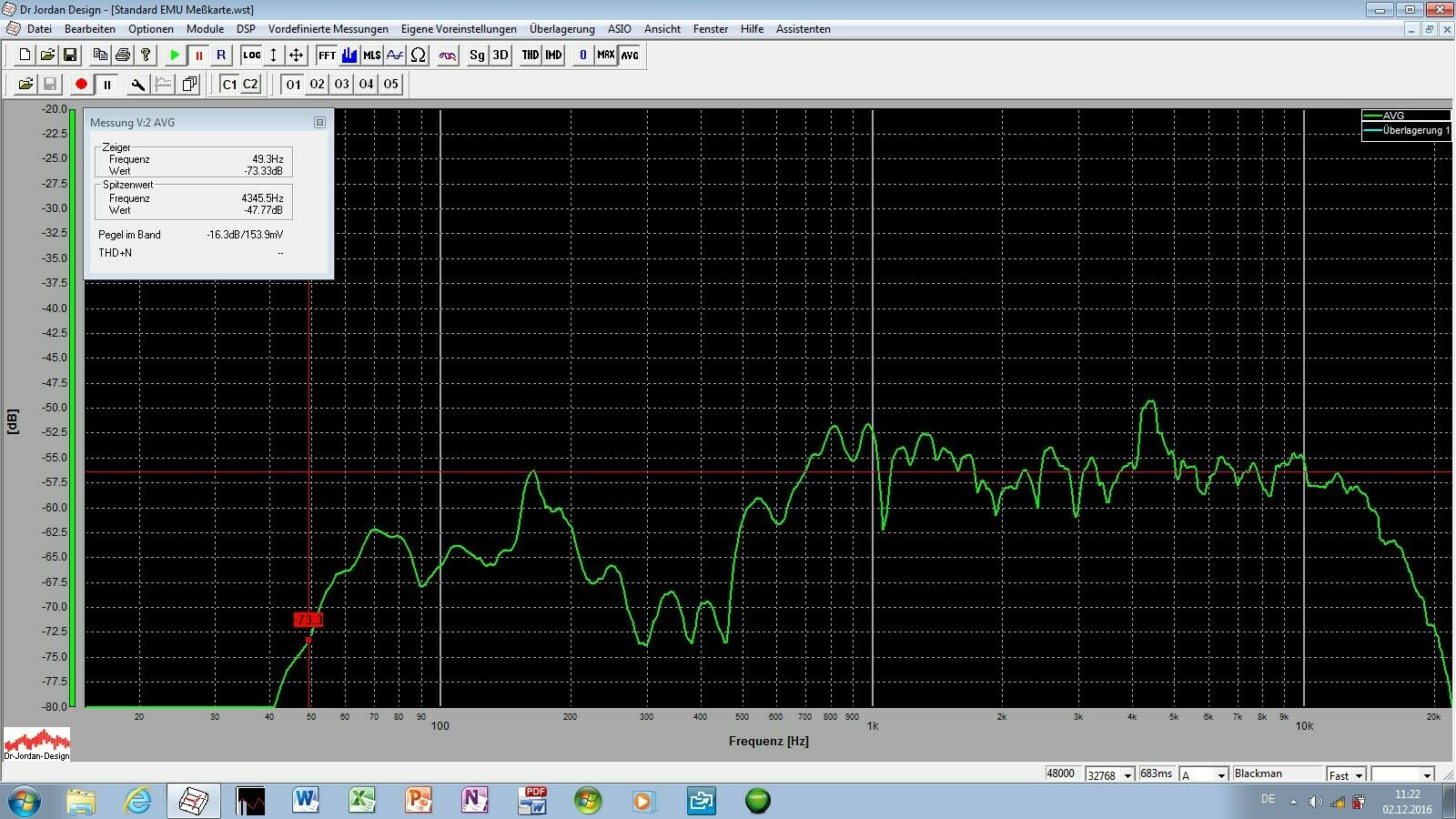
Task: Click the blue waveform curve icon
Action: click(395, 56)
